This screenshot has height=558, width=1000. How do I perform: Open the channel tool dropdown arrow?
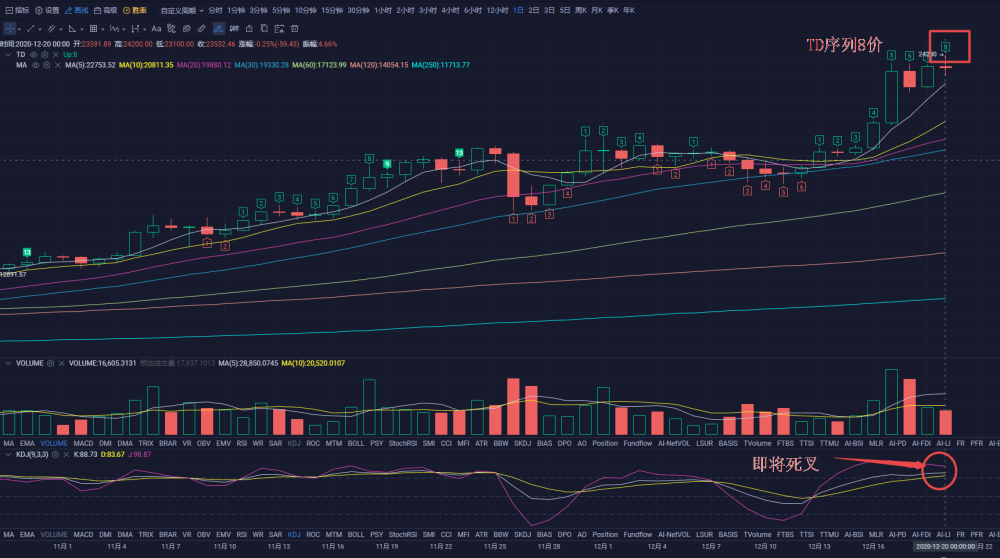click(61, 29)
